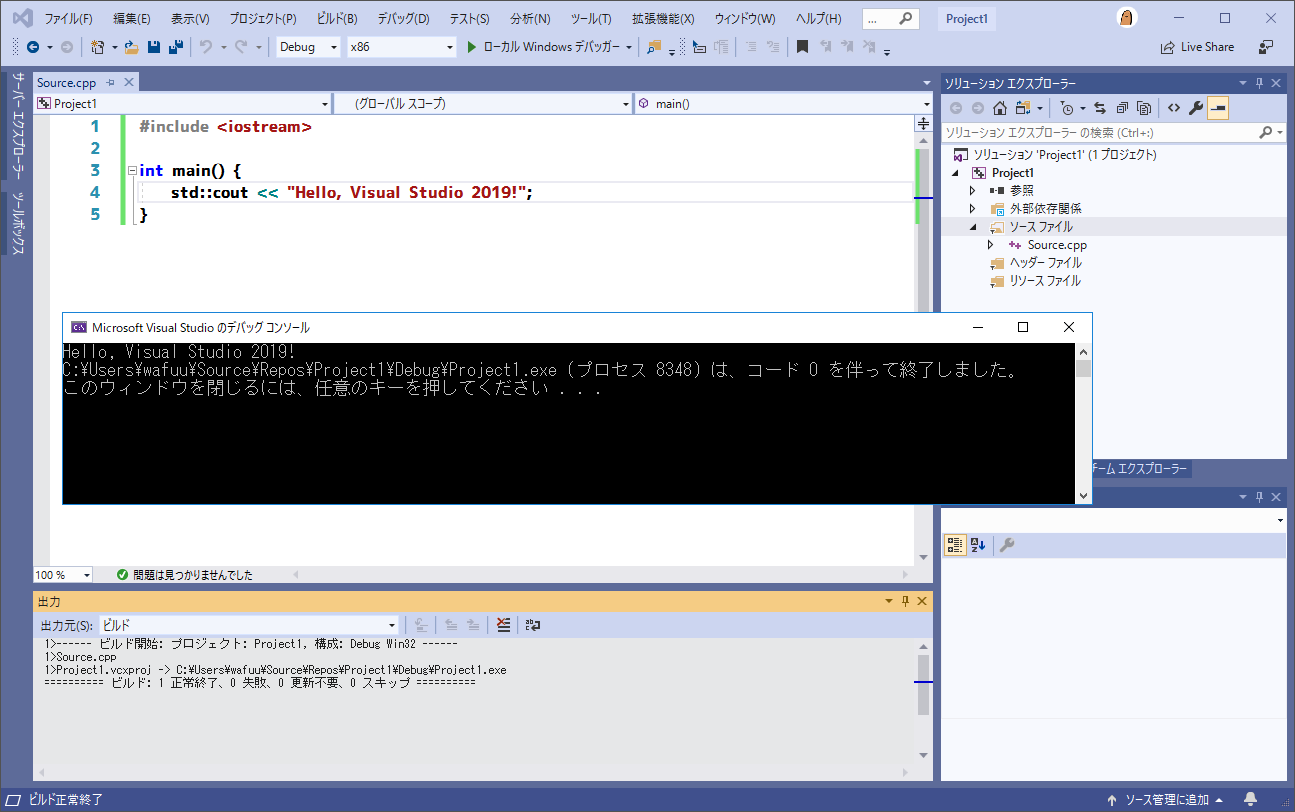This screenshot has height=812, width=1295.
Task: Click the Word Wrap icon in output pane
Action: click(x=532, y=625)
